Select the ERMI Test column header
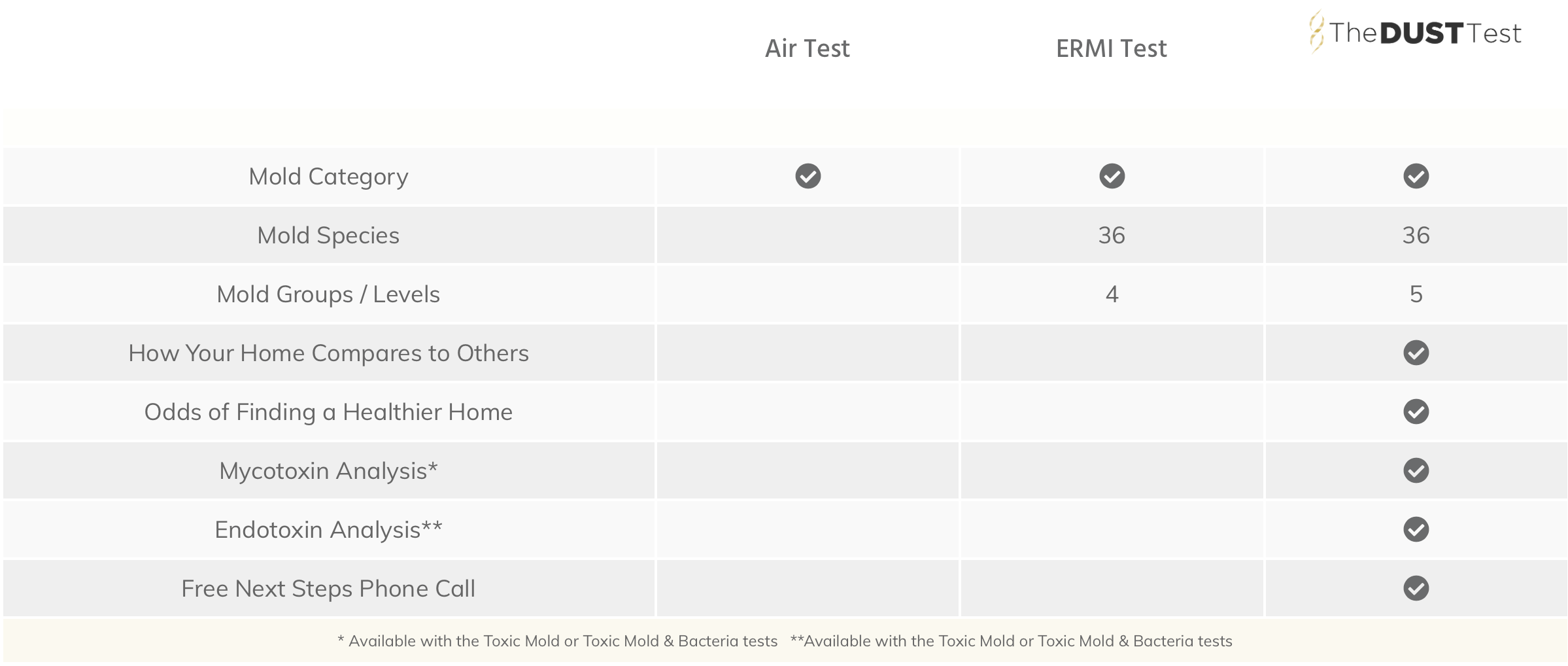Image resolution: width=1568 pixels, height=666 pixels. click(1111, 48)
